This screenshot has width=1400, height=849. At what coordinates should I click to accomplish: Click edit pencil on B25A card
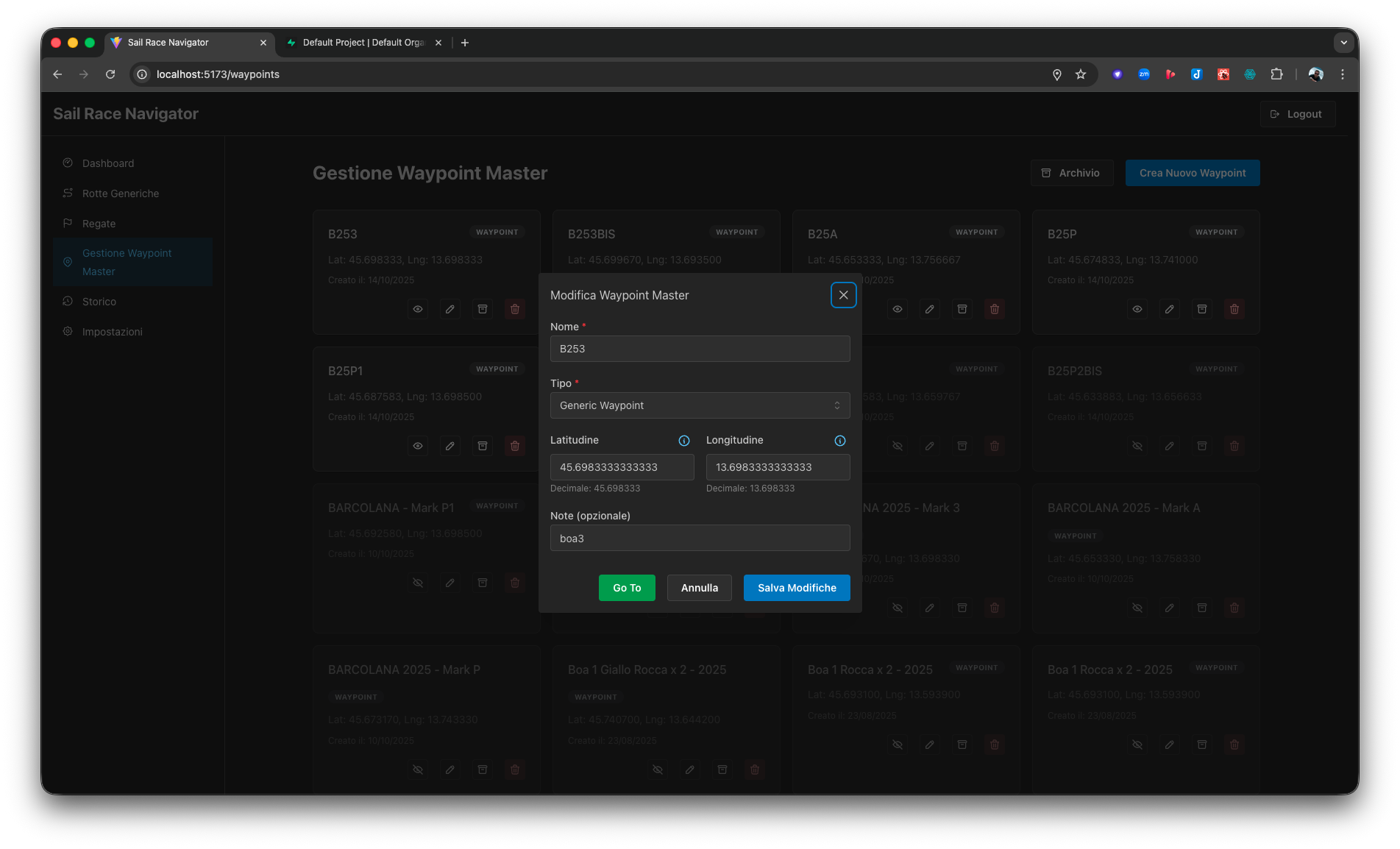(930, 309)
